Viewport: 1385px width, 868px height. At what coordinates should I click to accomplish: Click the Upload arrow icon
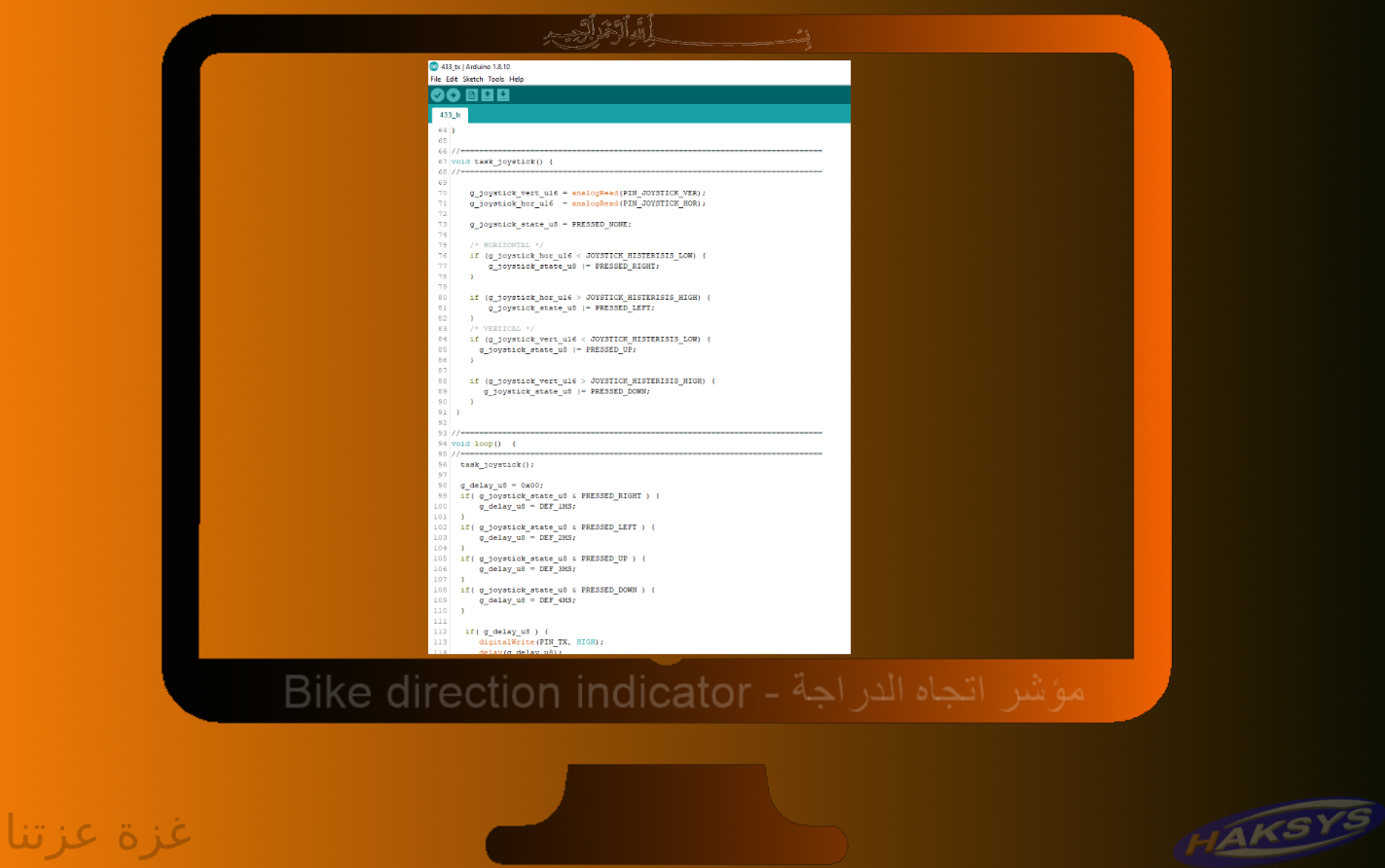(x=453, y=94)
